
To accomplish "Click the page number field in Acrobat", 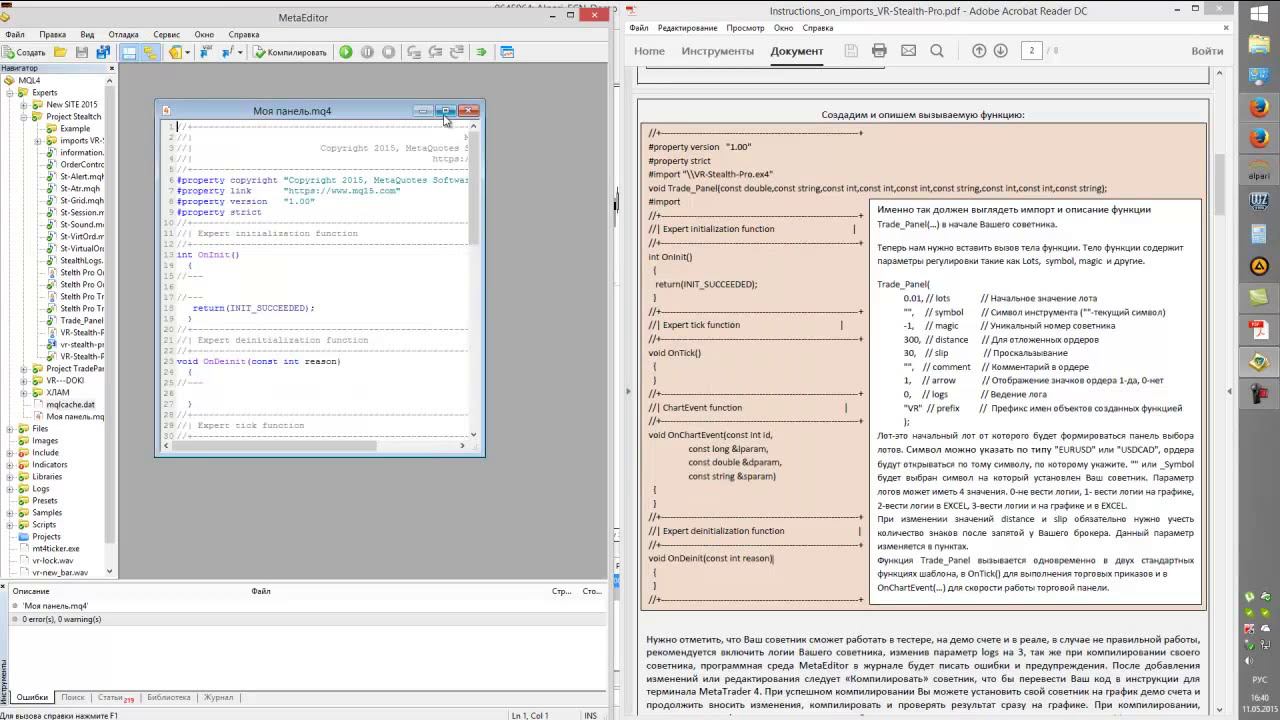I will click(1031, 51).
